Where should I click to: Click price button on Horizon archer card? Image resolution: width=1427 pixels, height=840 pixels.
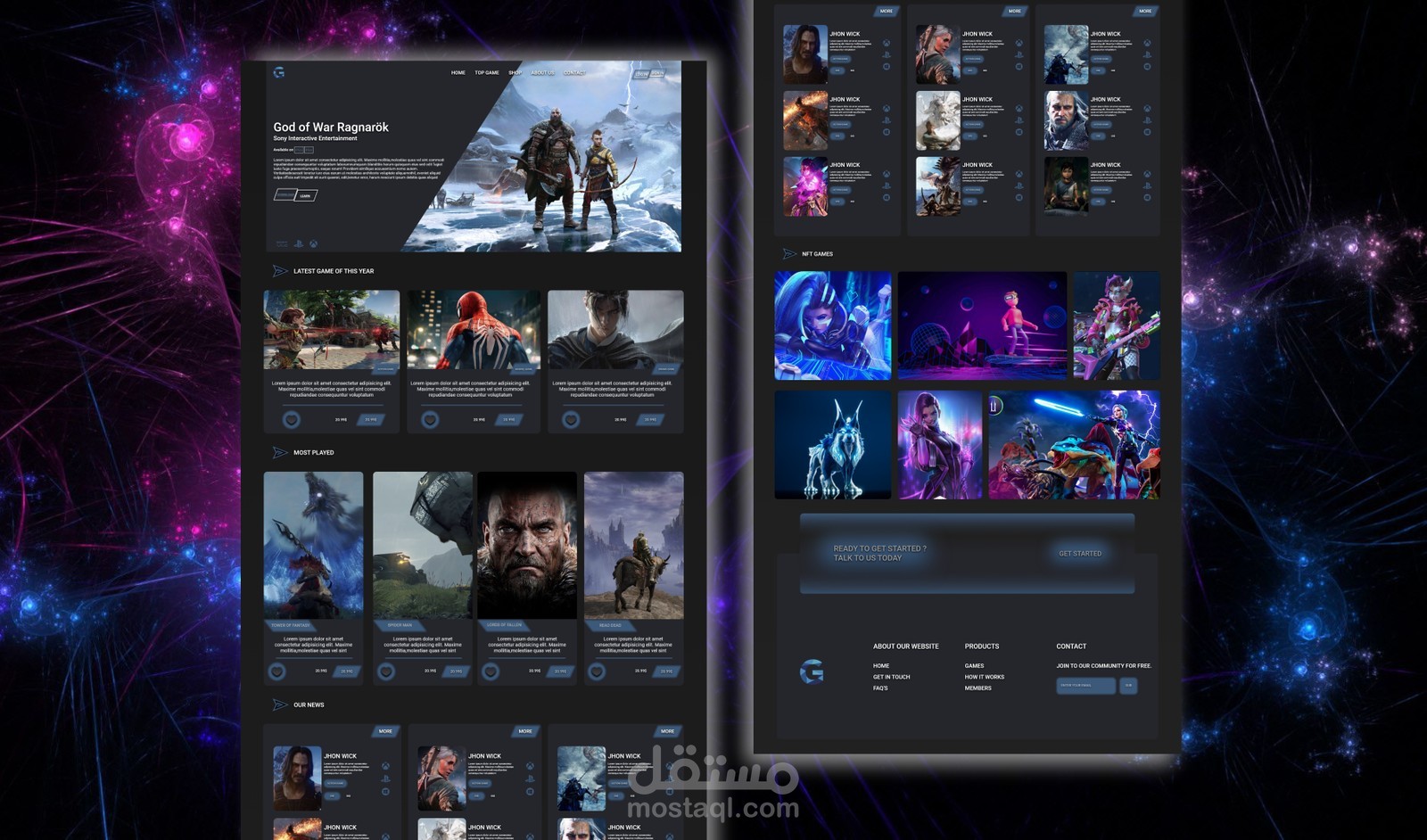coord(371,419)
